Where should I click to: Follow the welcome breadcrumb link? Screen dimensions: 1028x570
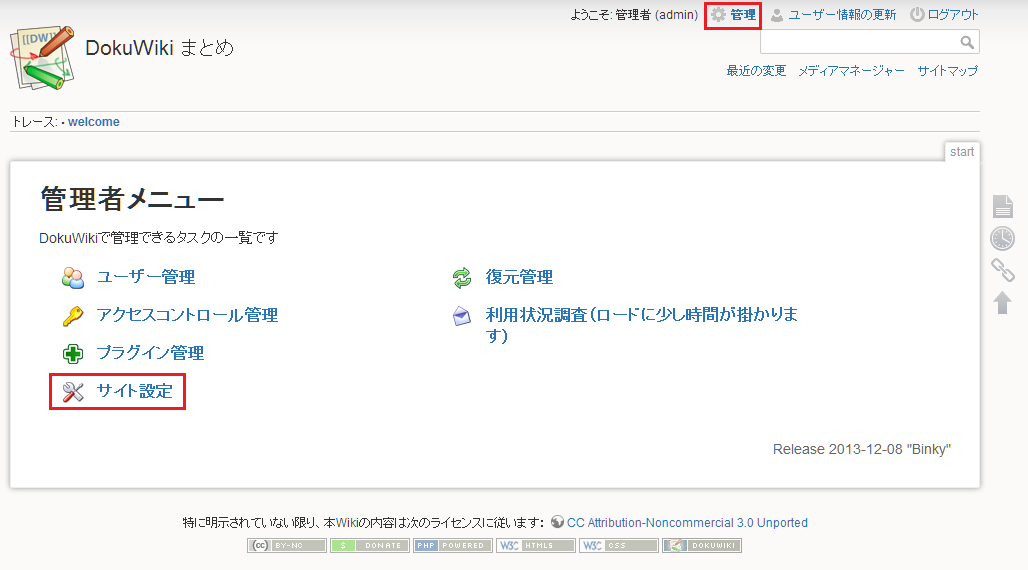pos(94,122)
